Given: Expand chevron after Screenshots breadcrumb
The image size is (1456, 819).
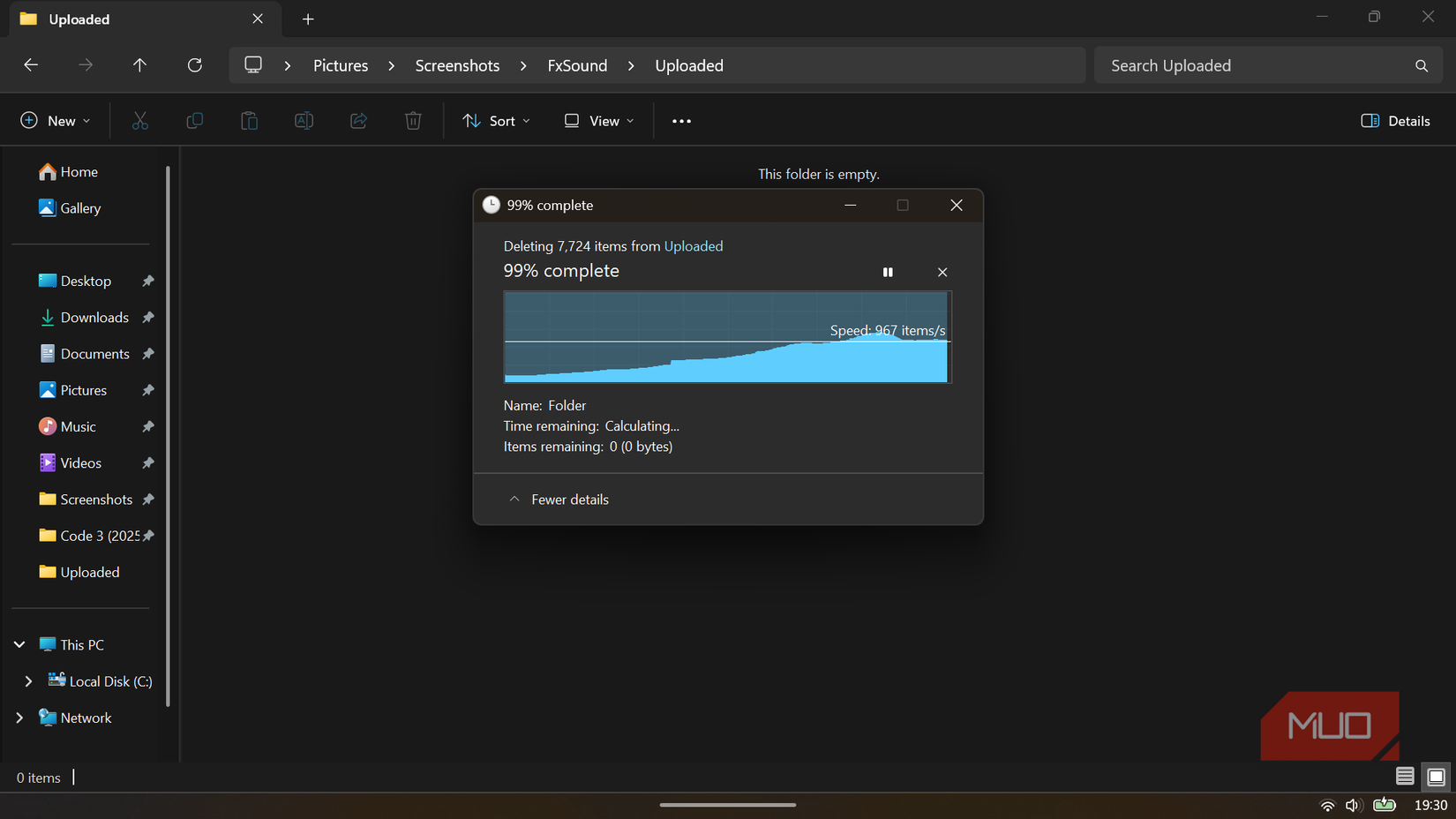Looking at the screenshot, I should pyautogui.click(x=523, y=65).
